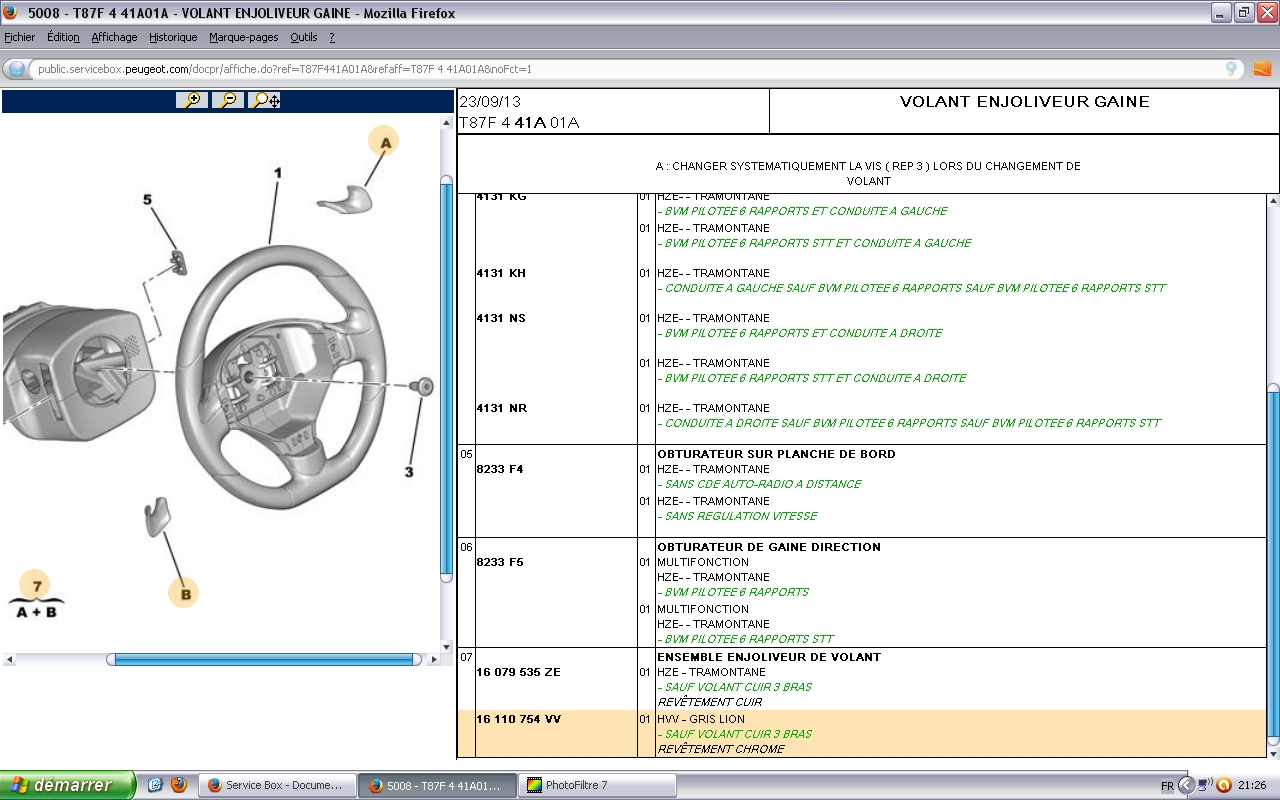Image resolution: width=1280 pixels, height=800 pixels.
Task: Click the zoom in magnifier icon
Action: pos(191,100)
